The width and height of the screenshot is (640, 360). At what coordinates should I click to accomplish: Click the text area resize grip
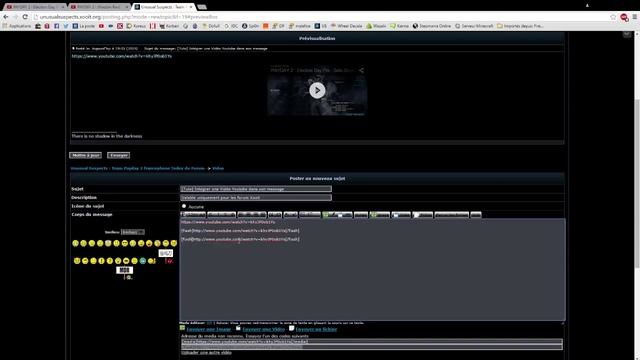tap(563, 322)
